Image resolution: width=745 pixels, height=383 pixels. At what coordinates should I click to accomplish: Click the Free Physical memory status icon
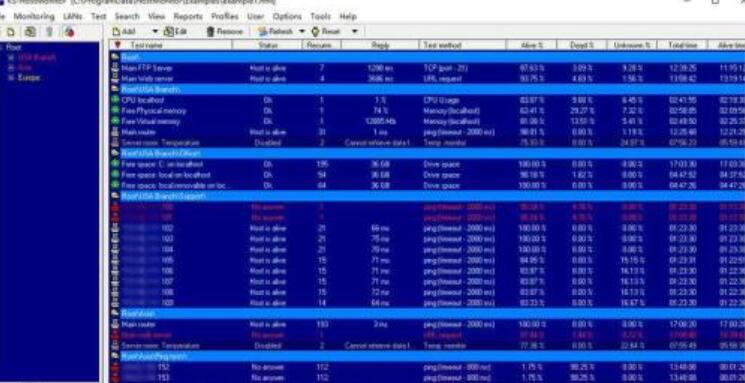(115, 111)
